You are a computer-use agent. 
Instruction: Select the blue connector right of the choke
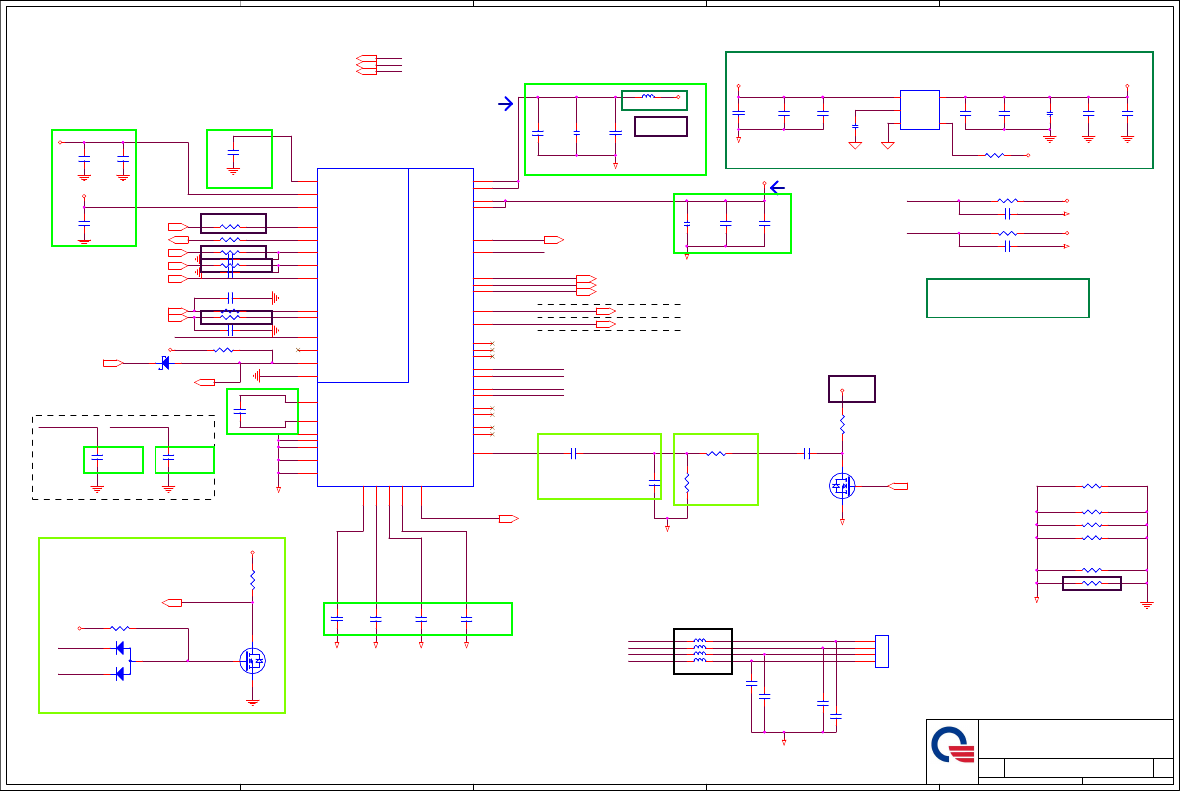(882, 651)
